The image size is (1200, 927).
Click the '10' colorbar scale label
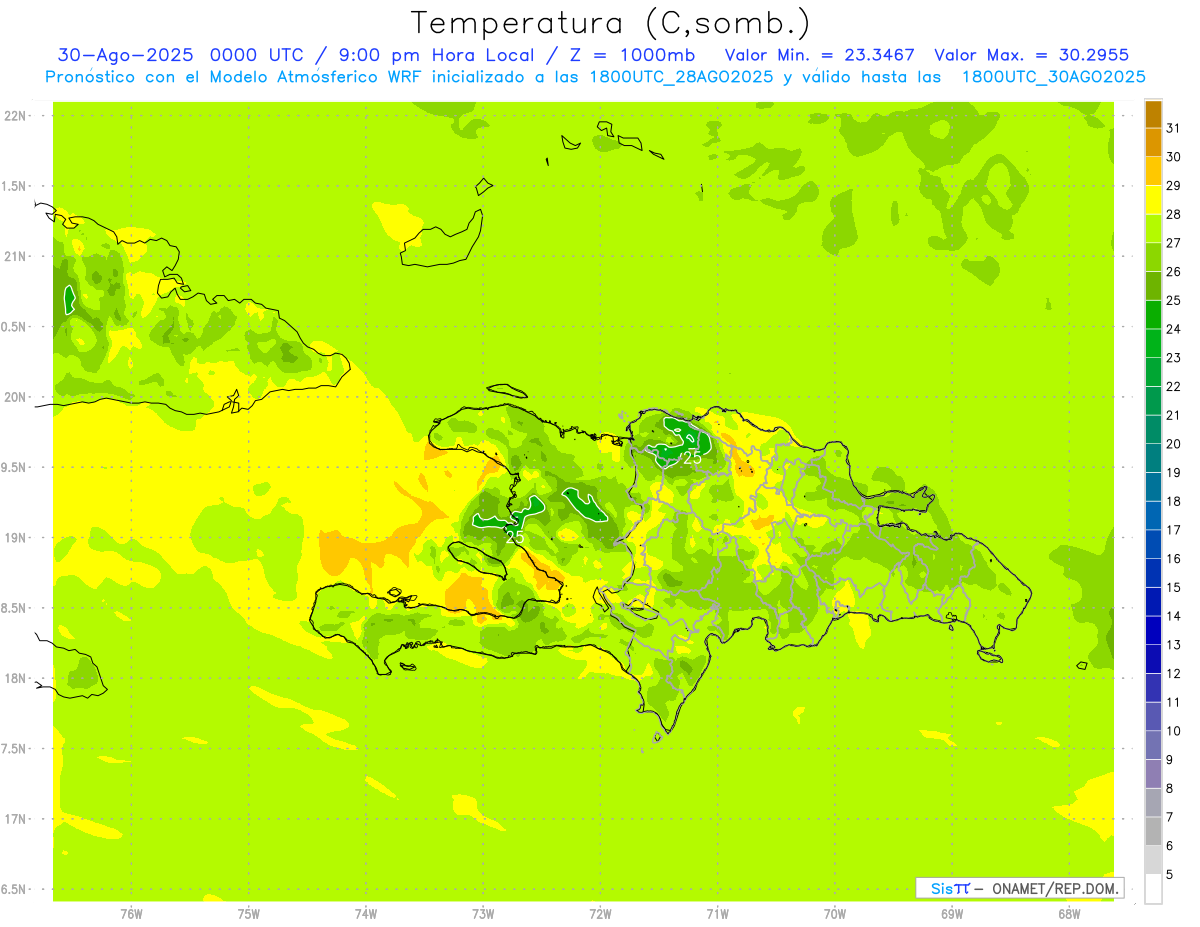(x=1174, y=731)
